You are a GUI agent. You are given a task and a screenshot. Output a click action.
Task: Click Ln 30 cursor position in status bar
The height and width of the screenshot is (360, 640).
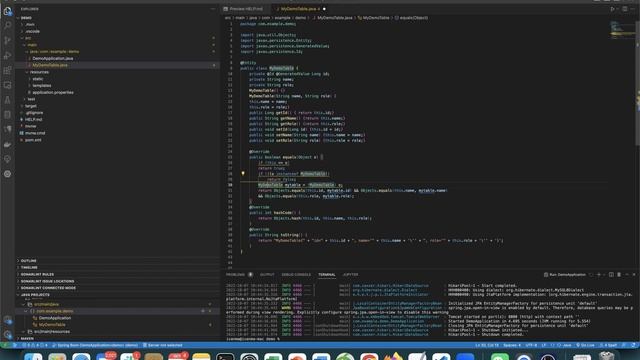pos(487,345)
